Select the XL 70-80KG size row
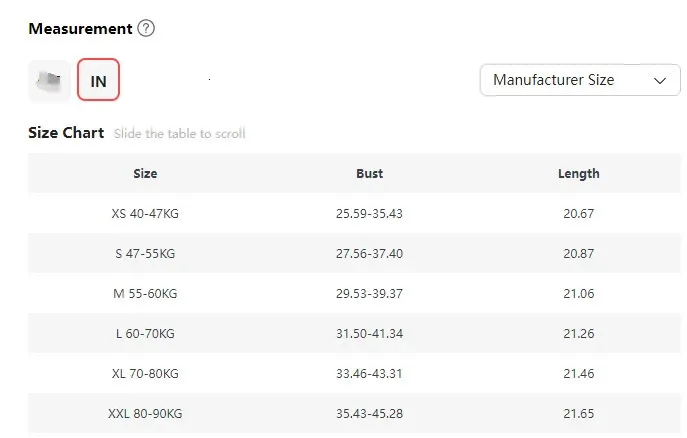 (x=145, y=373)
